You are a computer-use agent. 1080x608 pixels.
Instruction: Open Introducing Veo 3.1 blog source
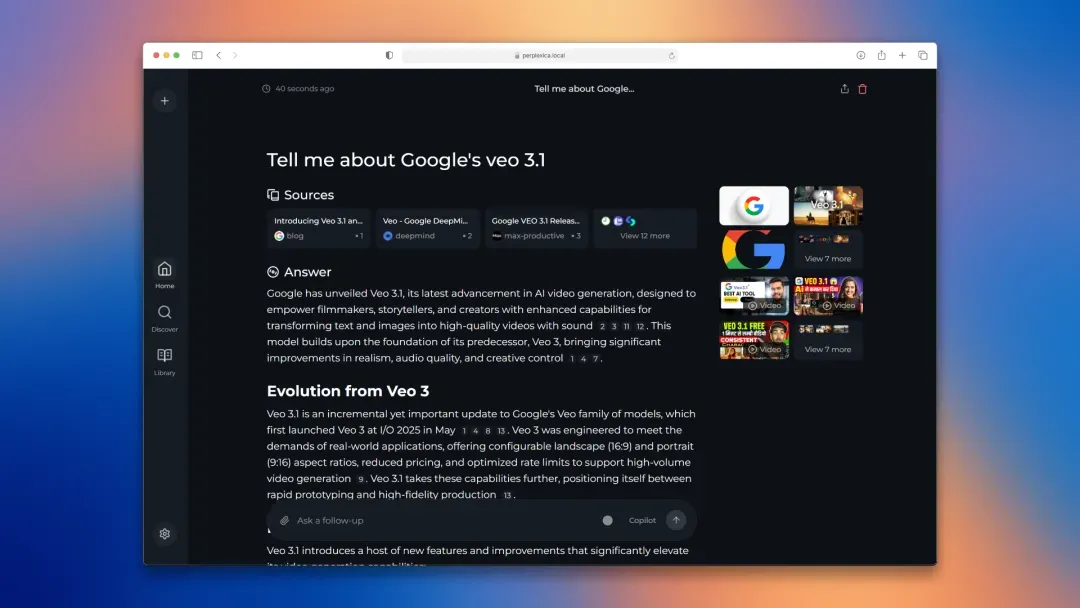point(318,229)
